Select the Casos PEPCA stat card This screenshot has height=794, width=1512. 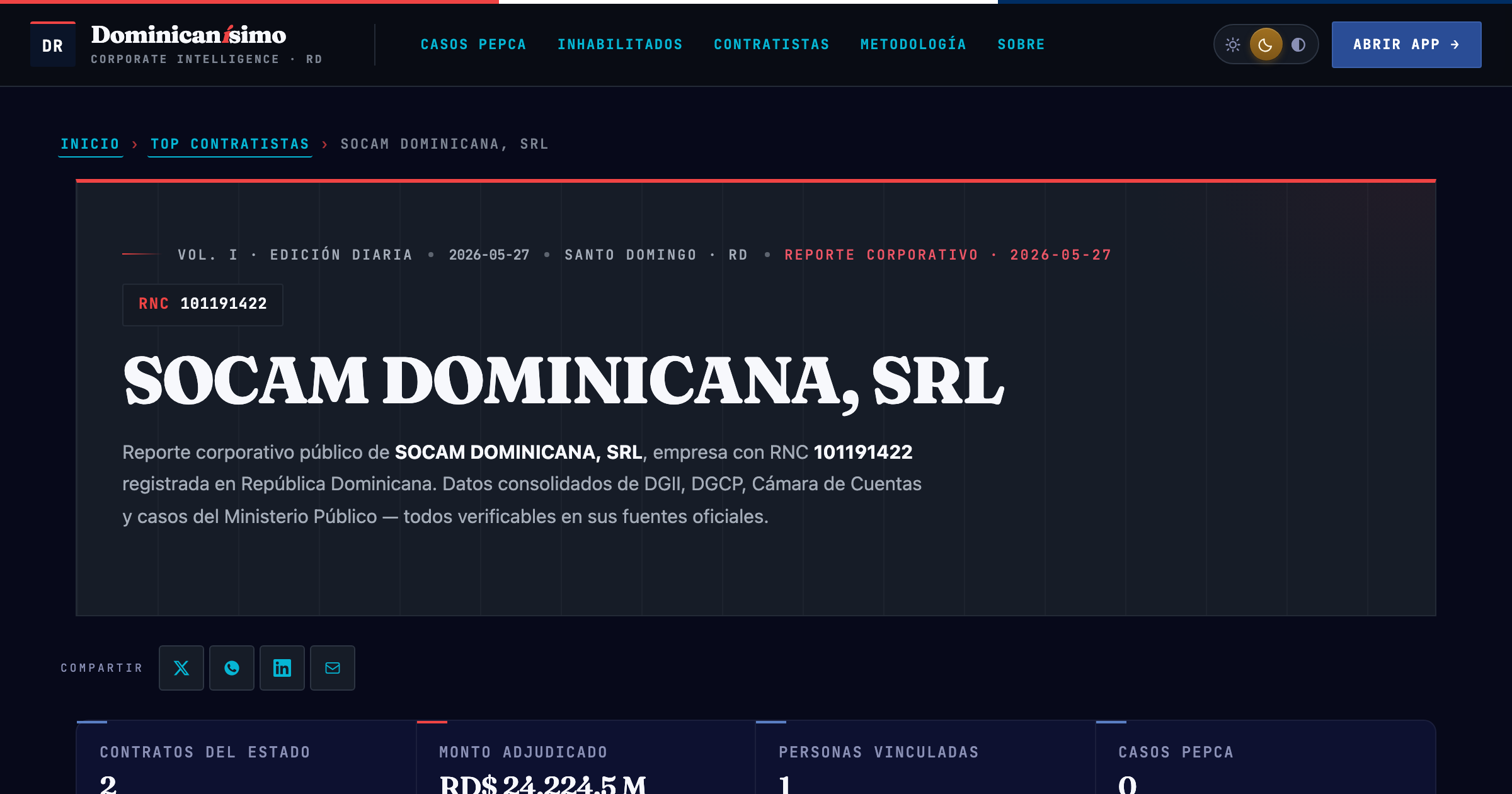(1266, 757)
